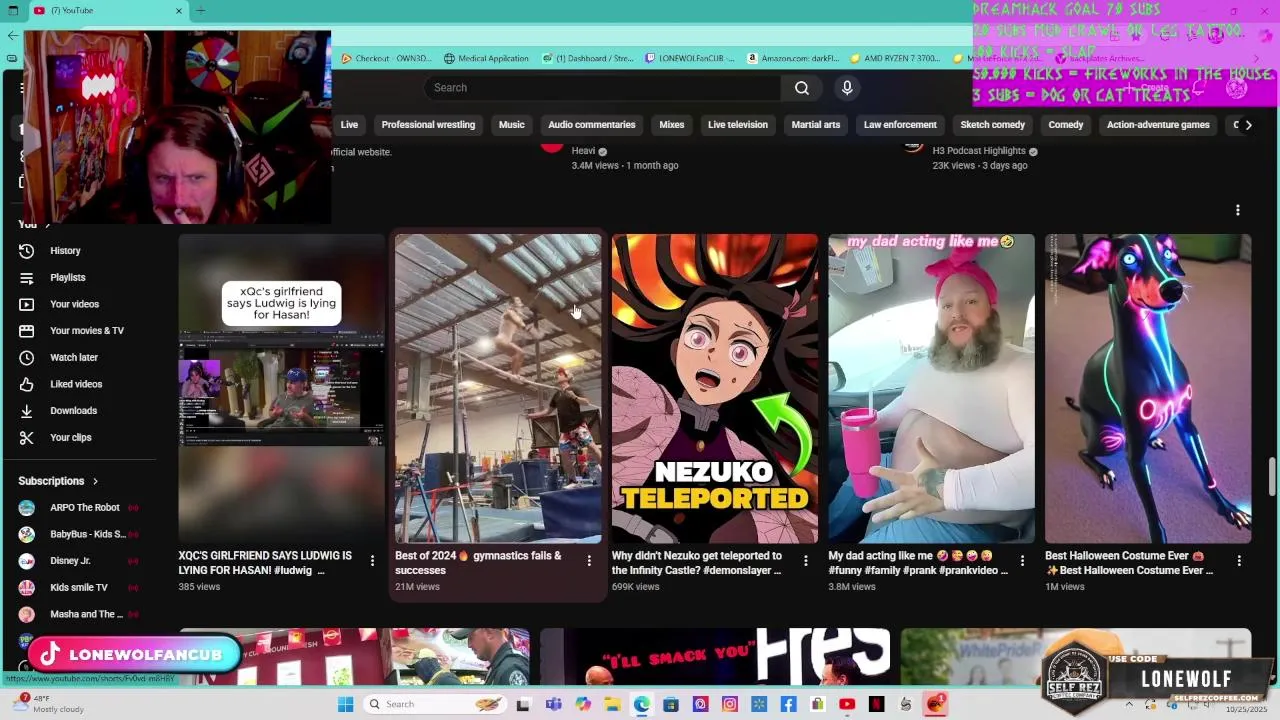
Task: Open options for gymnastics fails short
Action: [589, 561]
